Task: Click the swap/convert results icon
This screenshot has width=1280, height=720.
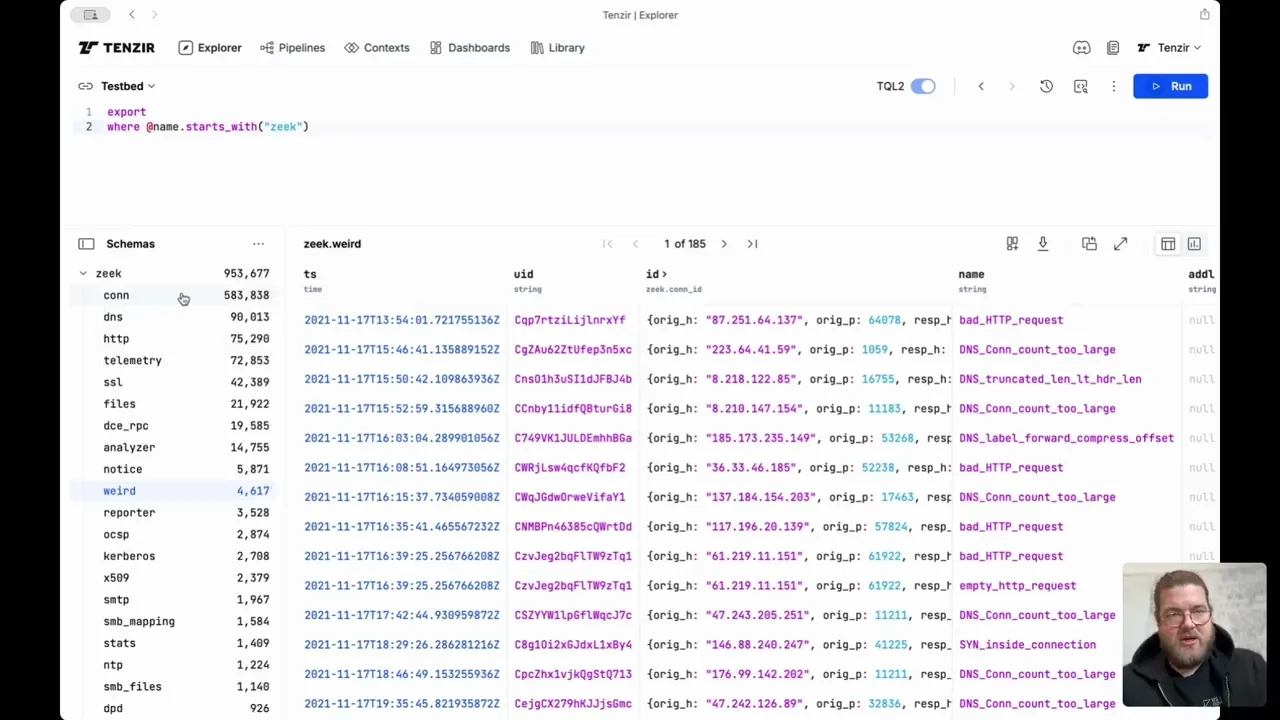Action: pyautogui.click(x=1089, y=243)
